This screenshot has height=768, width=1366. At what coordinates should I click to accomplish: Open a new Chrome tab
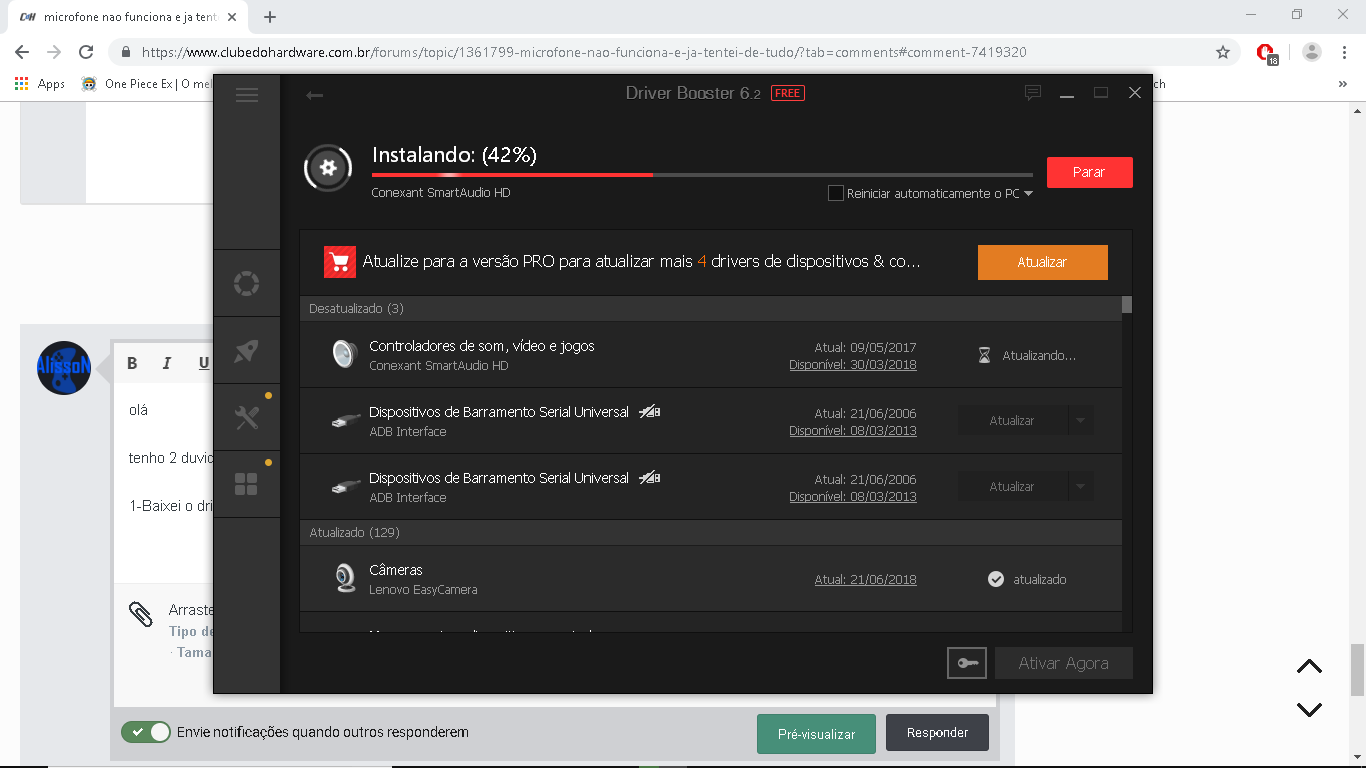[270, 17]
